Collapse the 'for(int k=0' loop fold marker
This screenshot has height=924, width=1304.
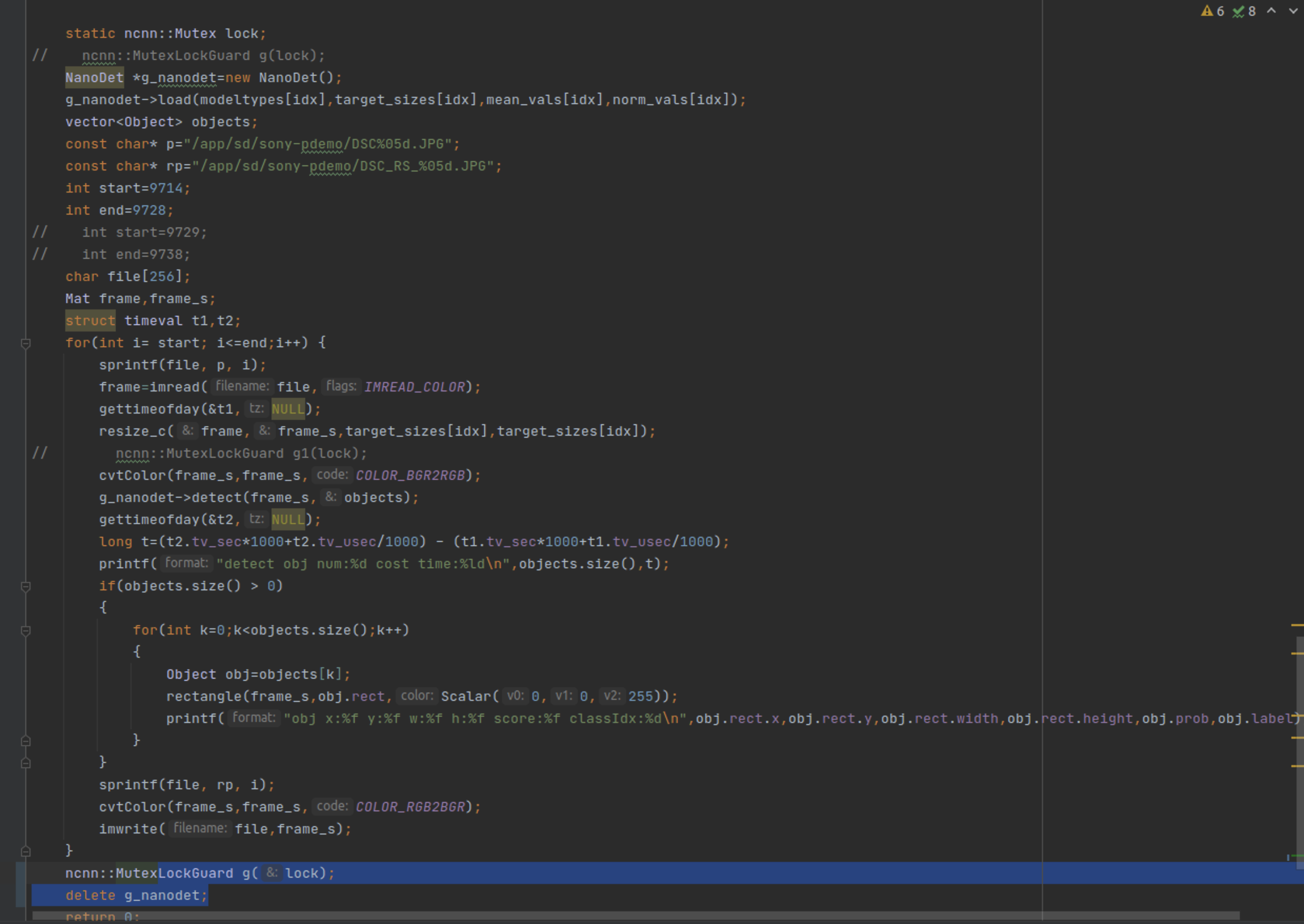tap(26, 630)
